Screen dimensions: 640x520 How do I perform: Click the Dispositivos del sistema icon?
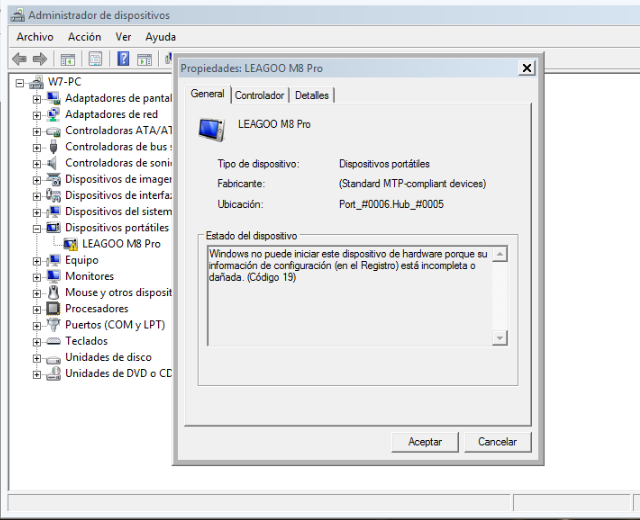point(53,212)
